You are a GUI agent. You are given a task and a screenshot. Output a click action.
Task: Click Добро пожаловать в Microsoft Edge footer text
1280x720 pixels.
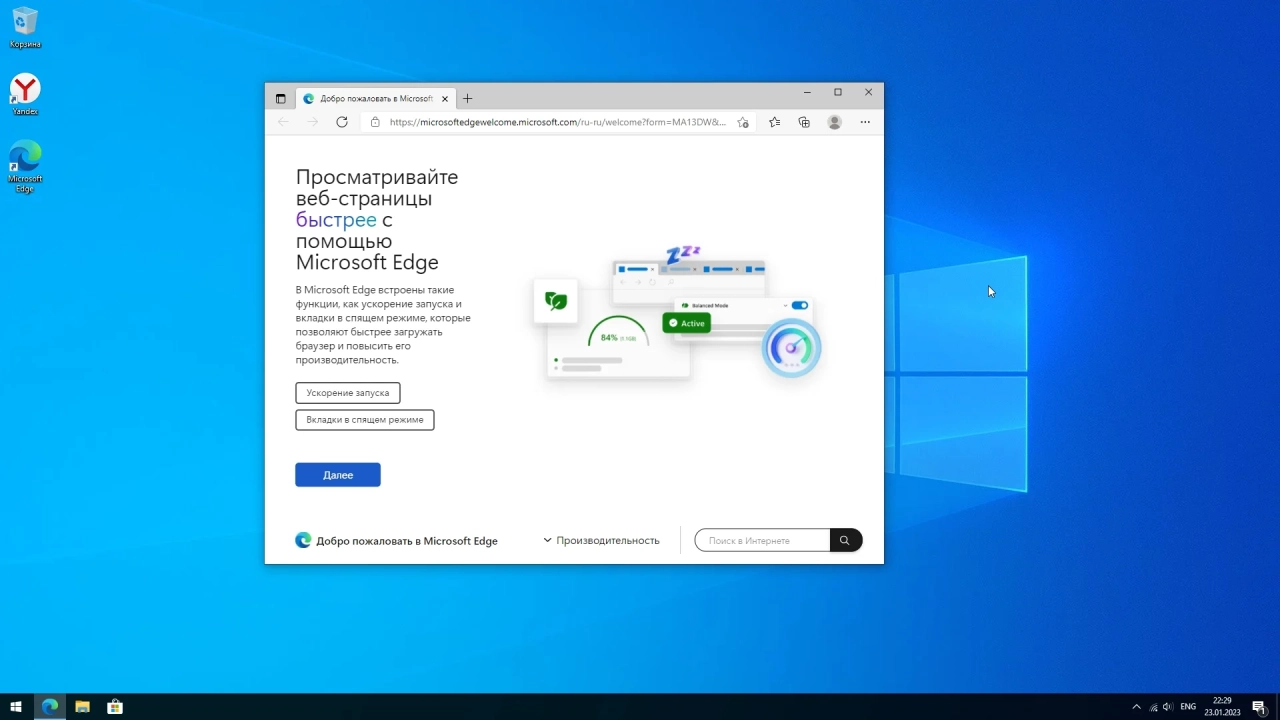[407, 541]
